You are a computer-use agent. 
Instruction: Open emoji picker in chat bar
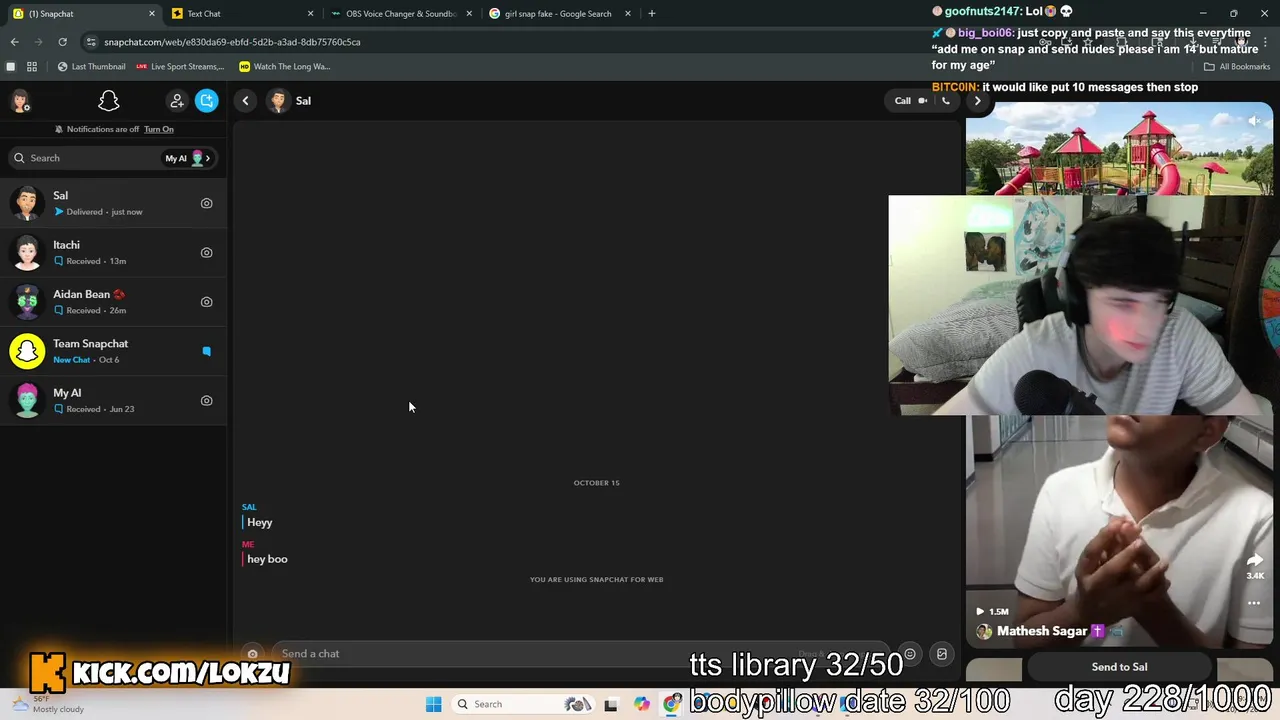coord(910,654)
